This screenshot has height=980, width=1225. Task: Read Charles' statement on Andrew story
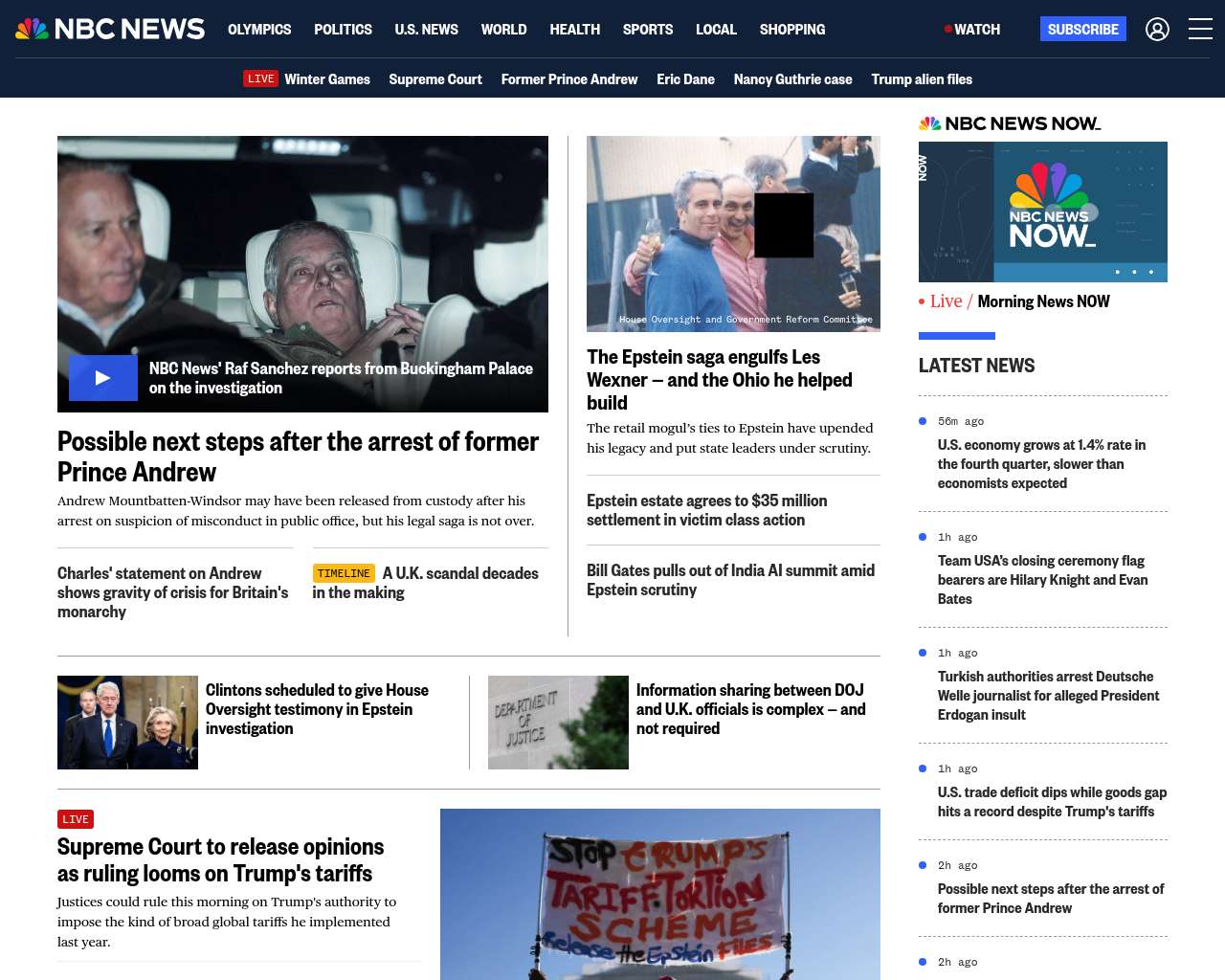(173, 592)
